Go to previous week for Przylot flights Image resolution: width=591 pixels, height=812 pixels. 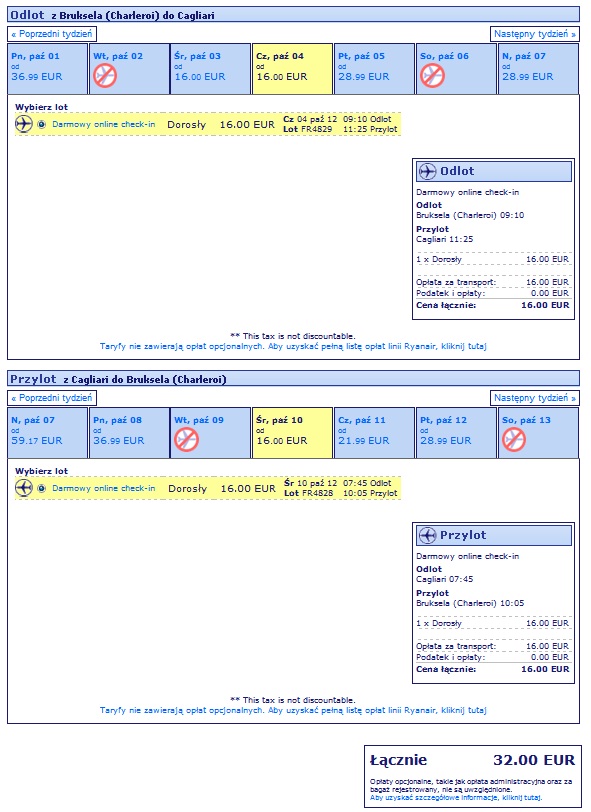click(x=52, y=398)
